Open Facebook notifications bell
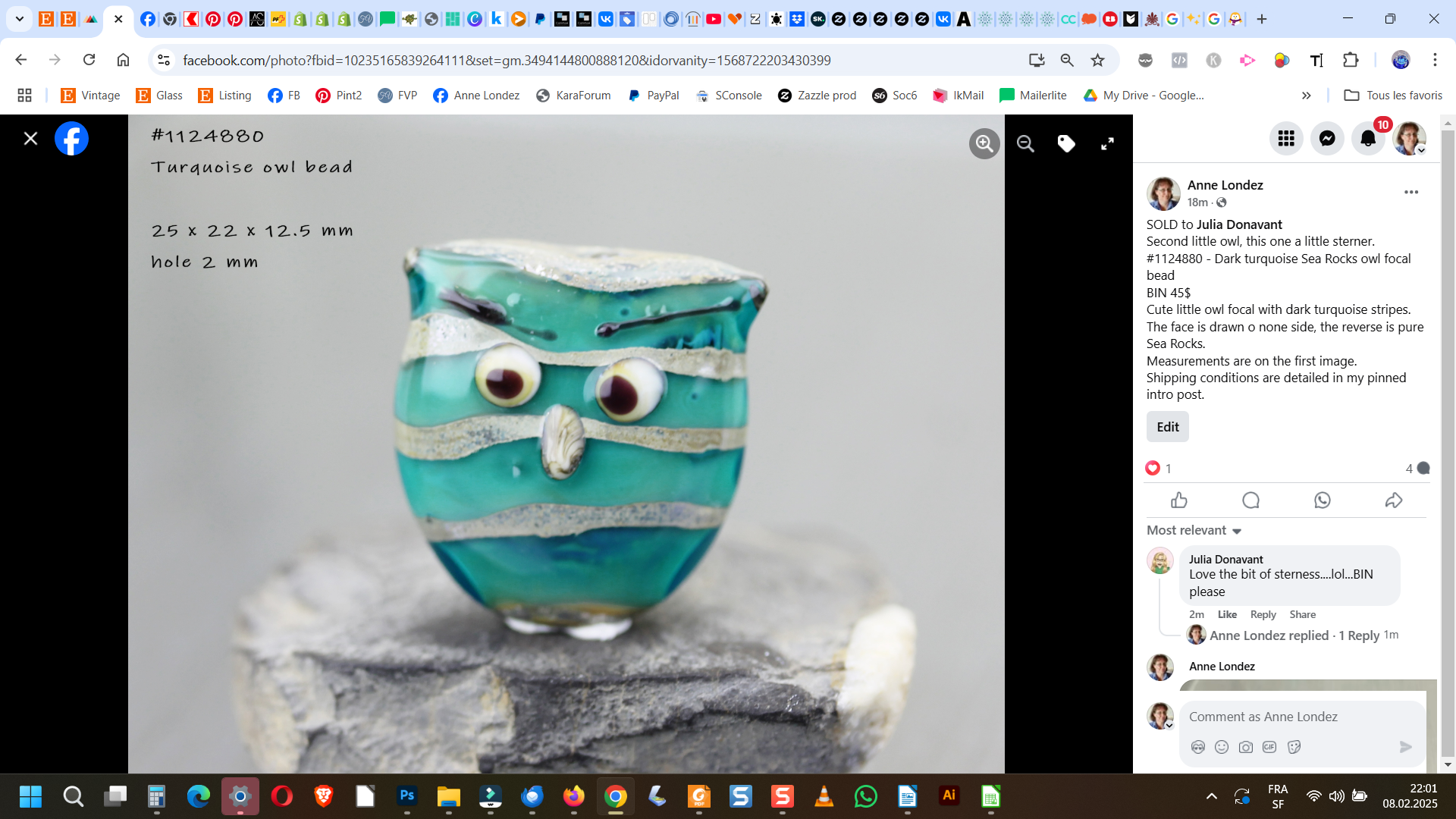Screen dimensions: 1456x819 click(x=1368, y=138)
